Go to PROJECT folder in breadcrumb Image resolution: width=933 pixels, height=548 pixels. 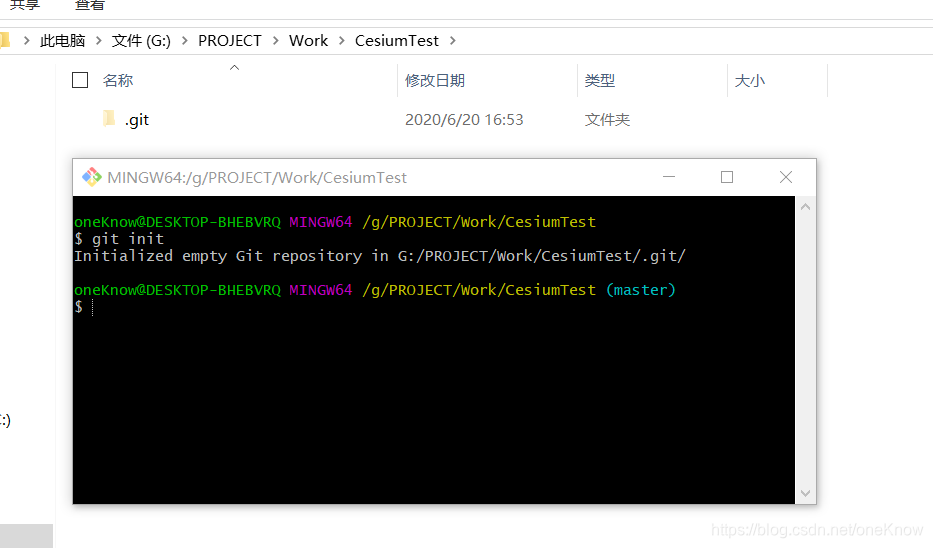230,40
